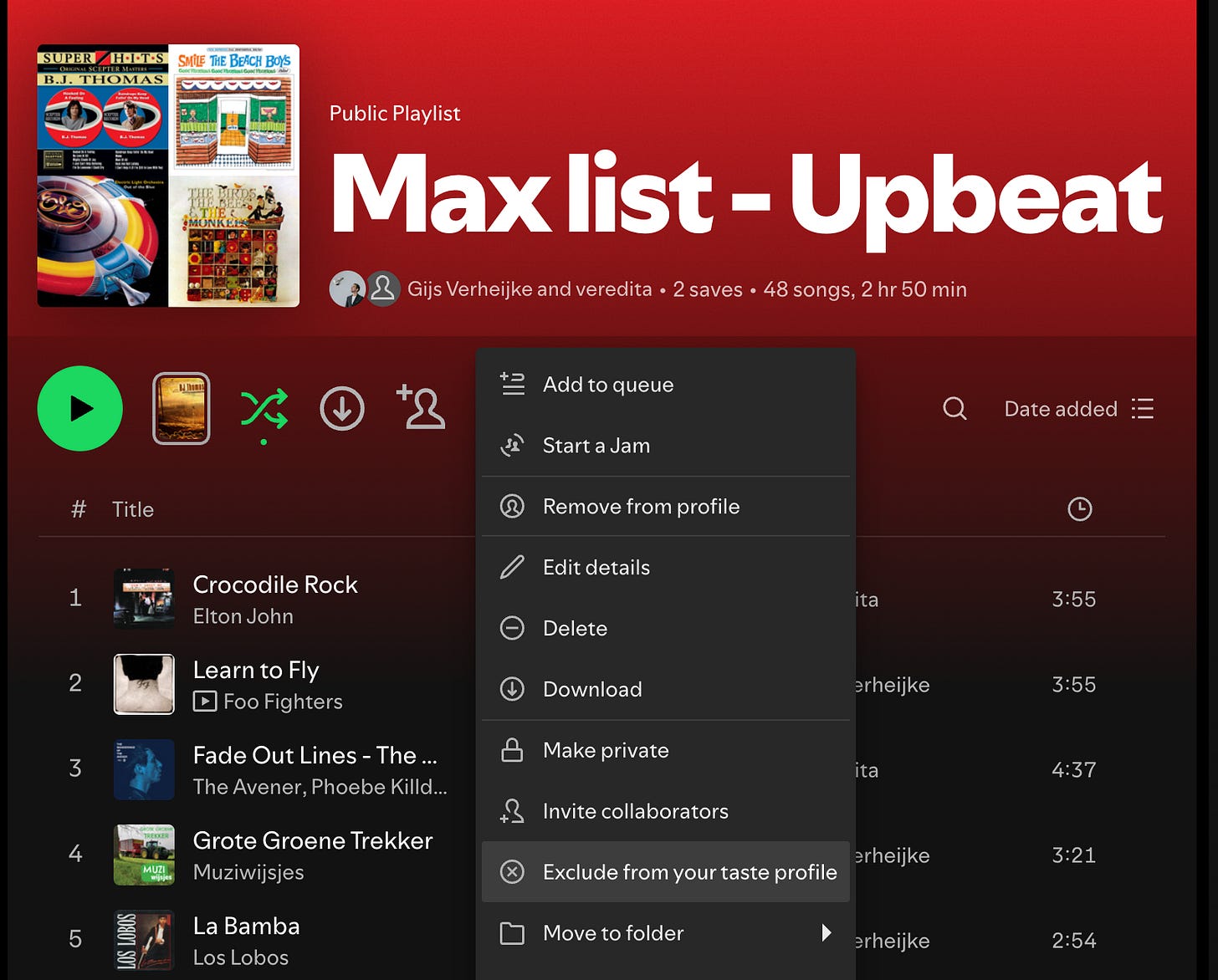This screenshot has height=980, width=1218.
Task: Click the lock icon beside Make private
Action: pos(512,749)
